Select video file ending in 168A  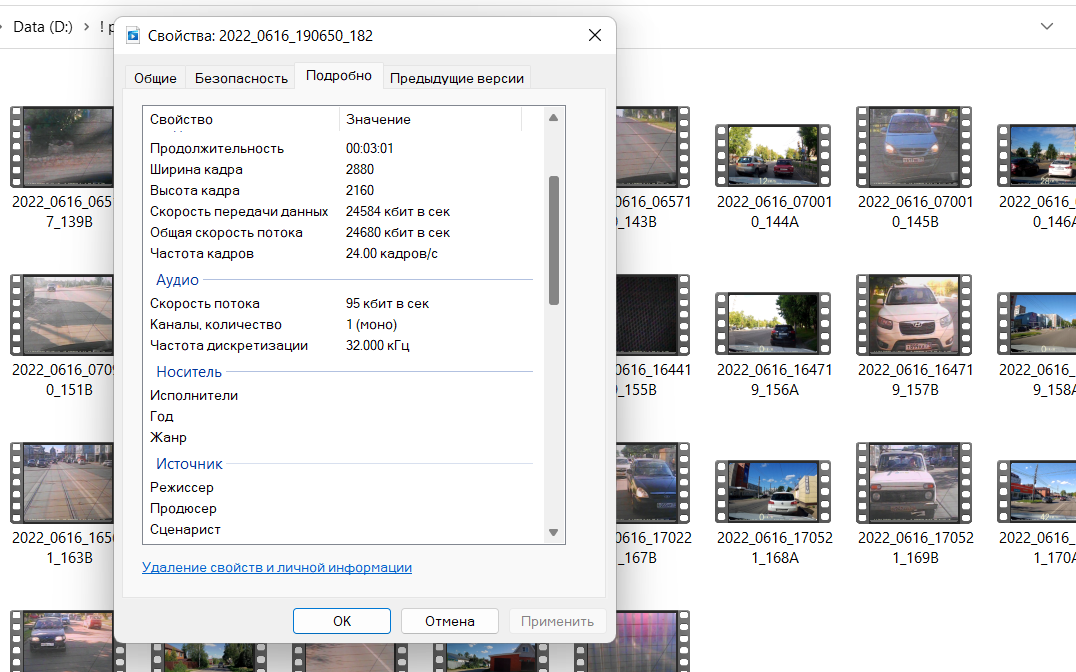point(772,490)
